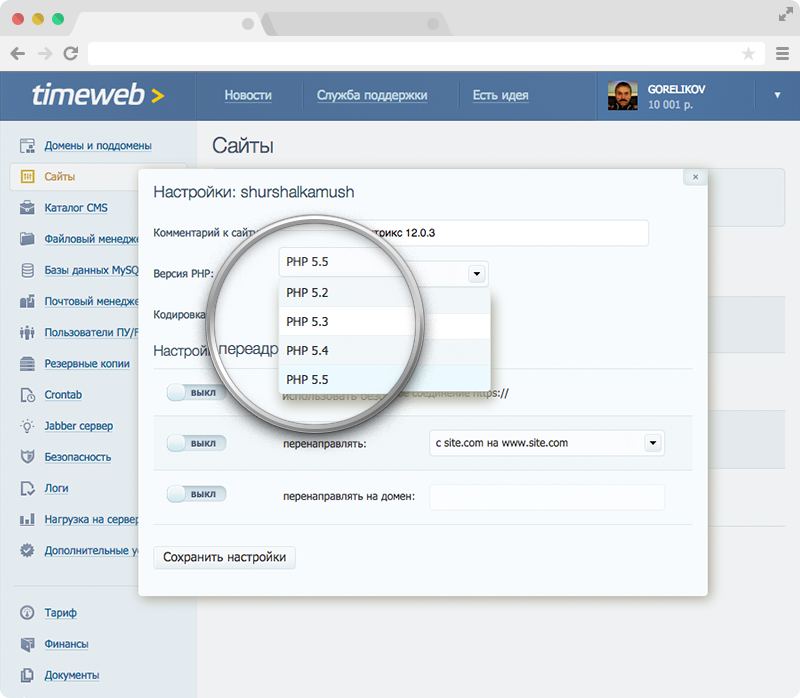
Task: Expand the site.com на www.site.com dropdown
Action: coord(653,442)
